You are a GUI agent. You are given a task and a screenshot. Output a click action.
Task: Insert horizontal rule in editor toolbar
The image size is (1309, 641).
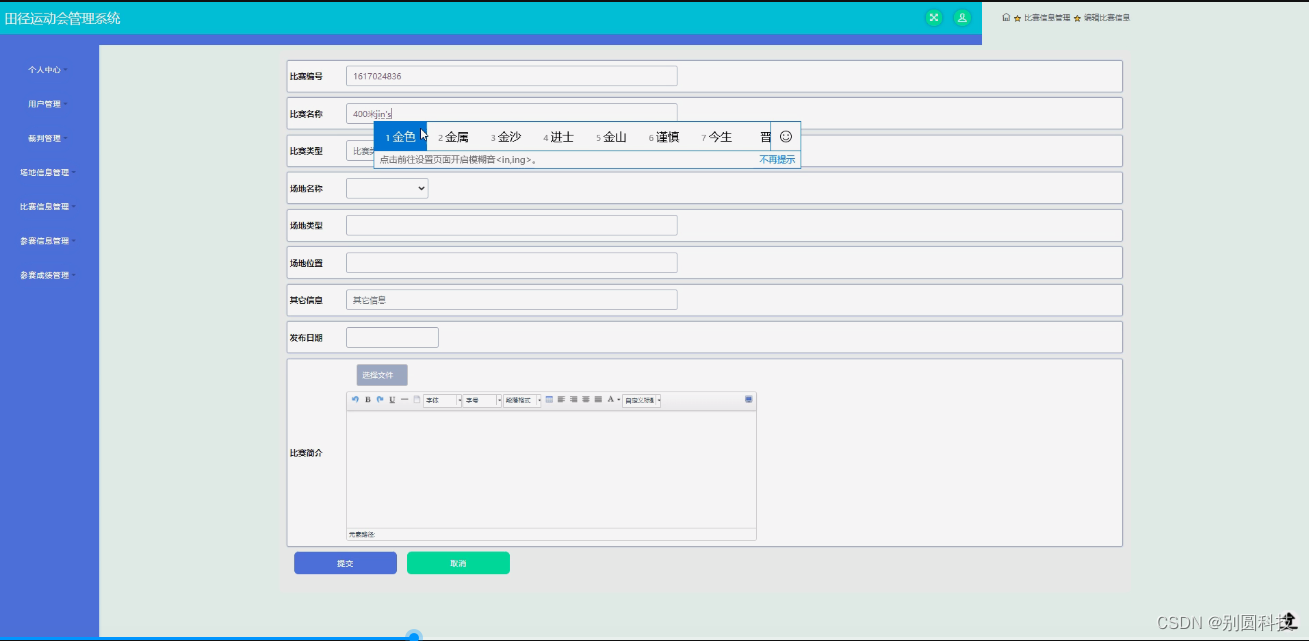click(404, 400)
